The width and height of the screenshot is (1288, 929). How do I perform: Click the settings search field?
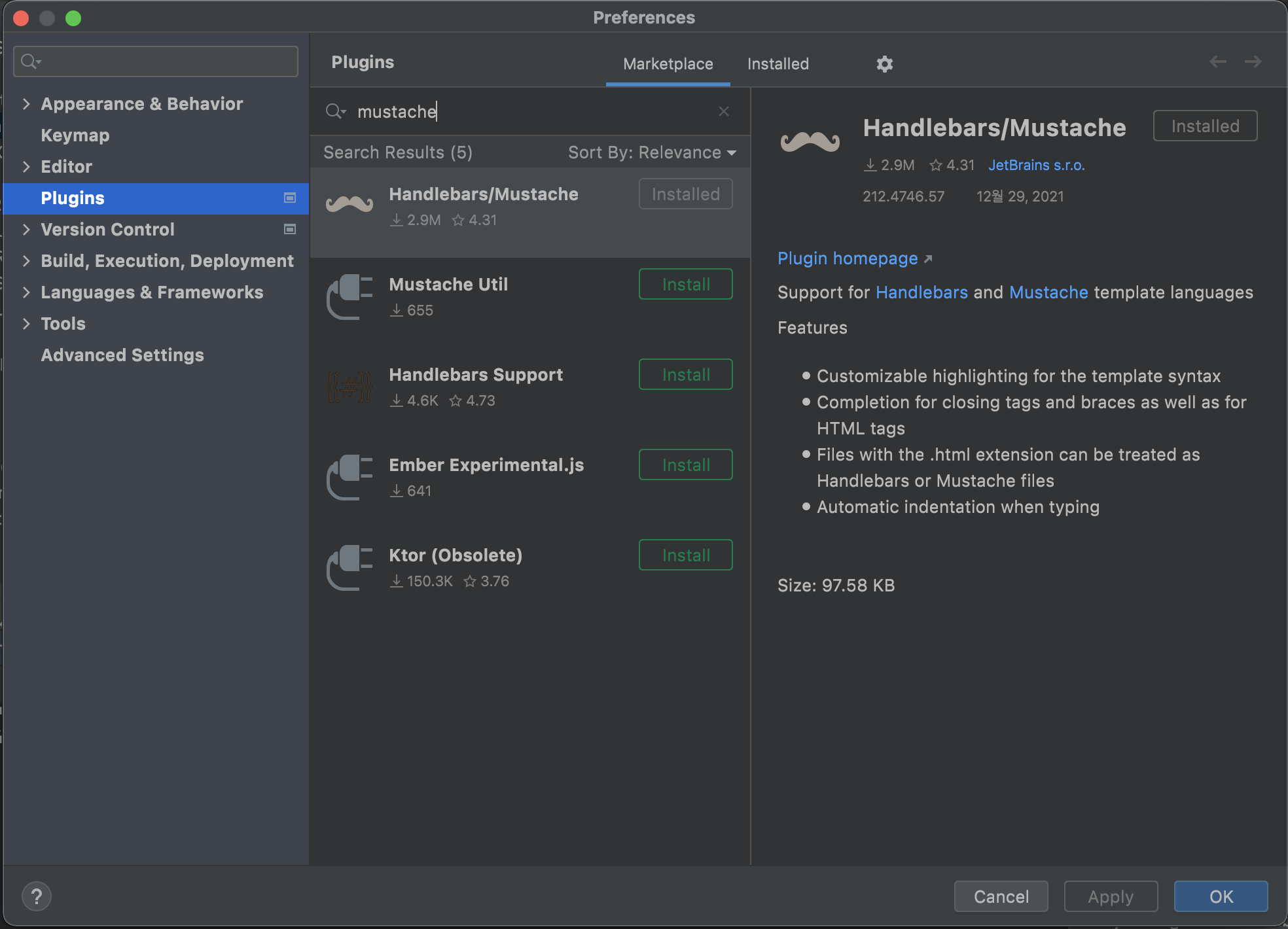(x=156, y=61)
